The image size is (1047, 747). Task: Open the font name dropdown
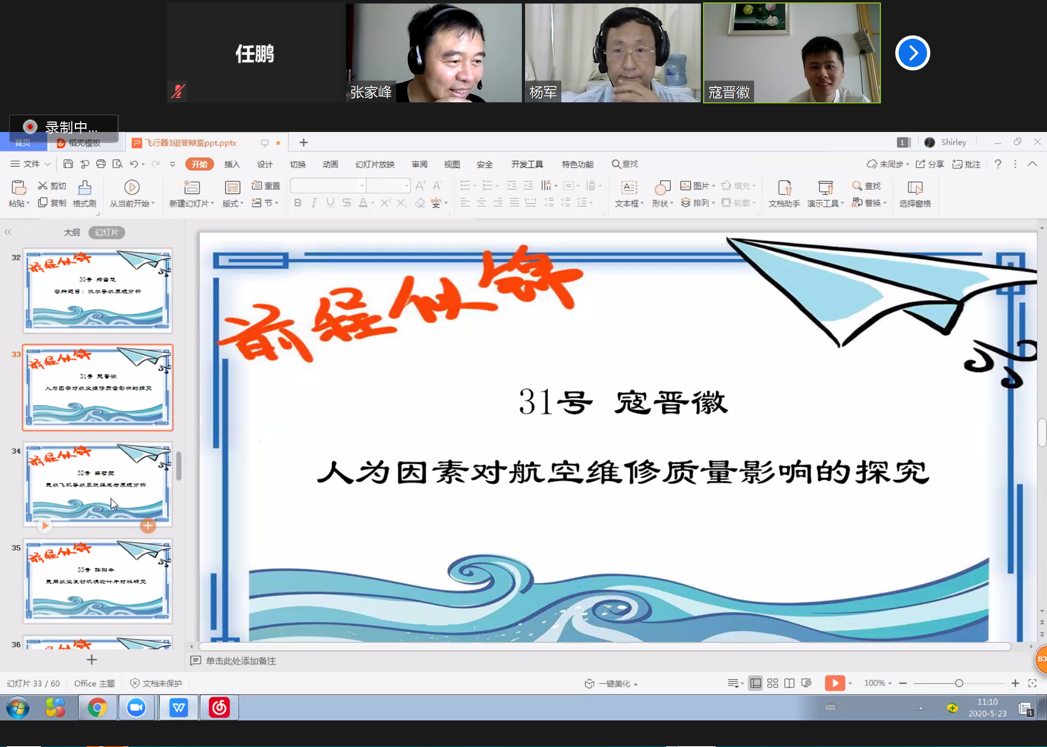click(x=362, y=186)
